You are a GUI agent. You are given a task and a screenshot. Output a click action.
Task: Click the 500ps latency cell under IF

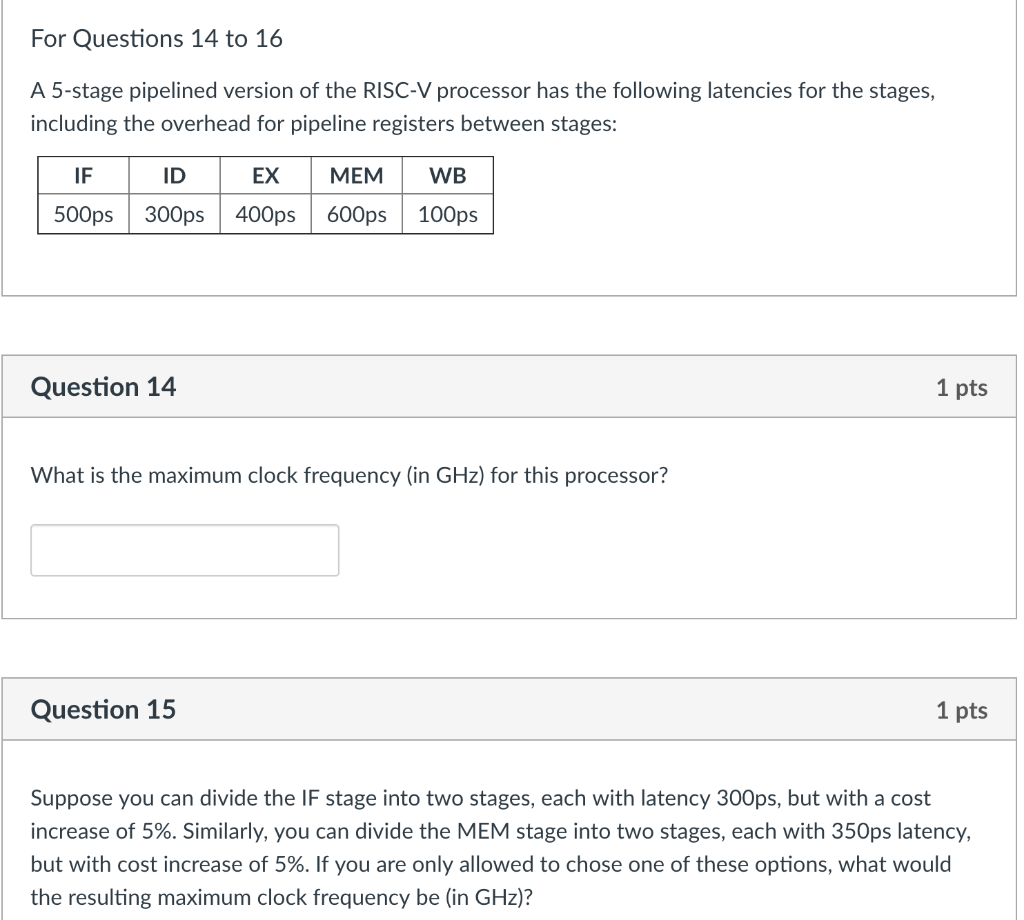coord(82,213)
